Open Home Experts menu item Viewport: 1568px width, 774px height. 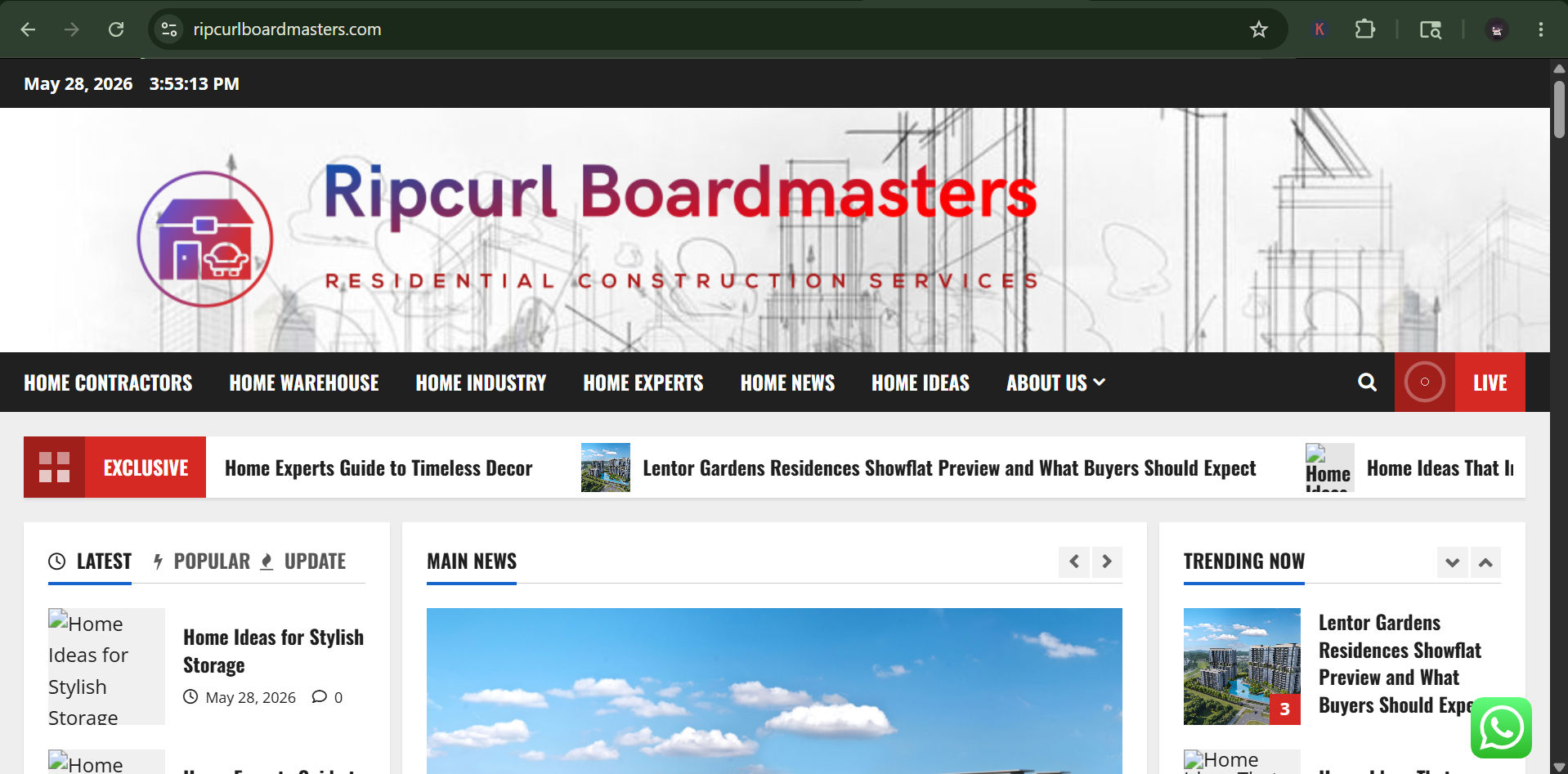(643, 383)
